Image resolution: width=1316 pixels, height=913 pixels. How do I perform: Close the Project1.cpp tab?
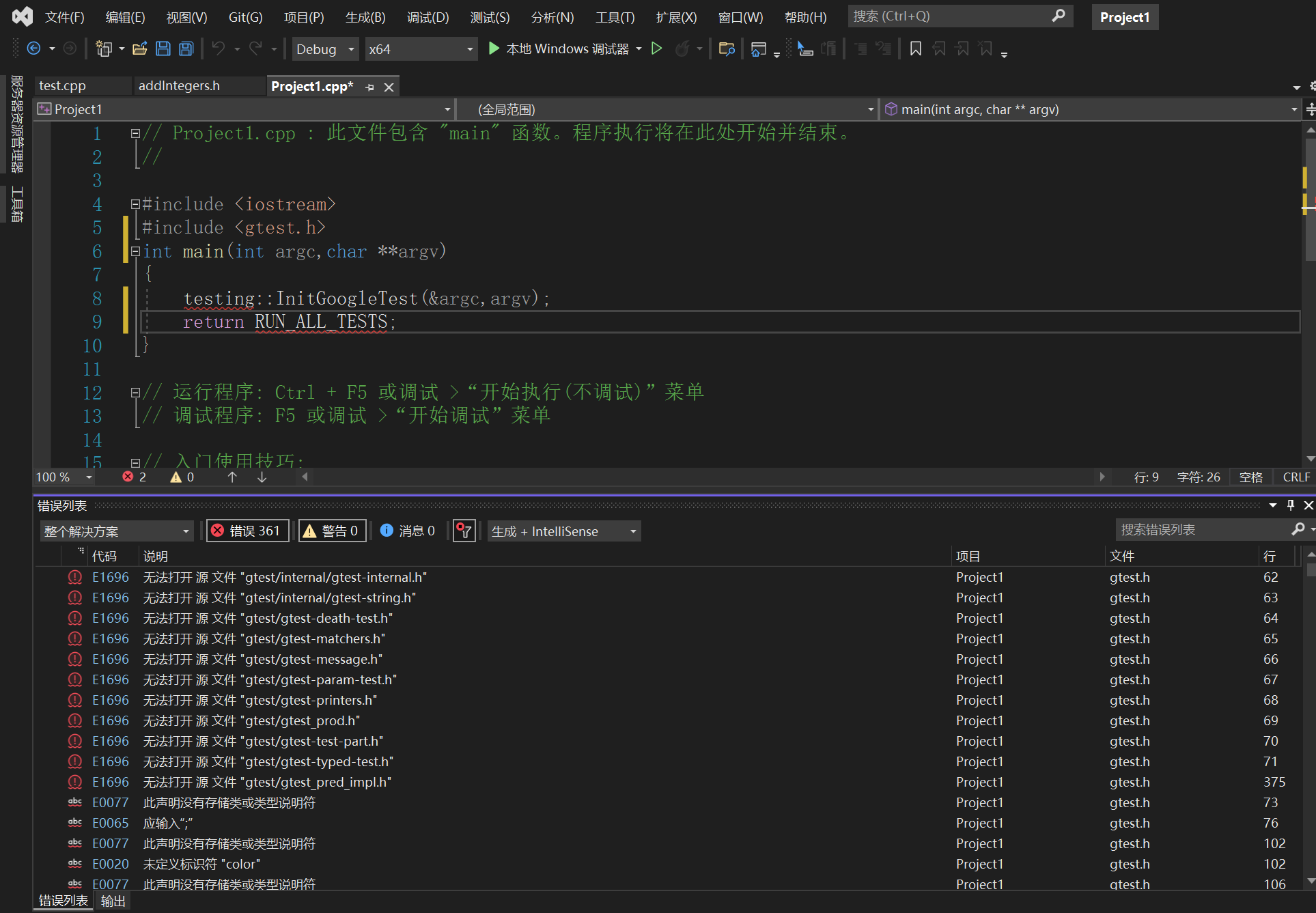click(x=389, y=87)
